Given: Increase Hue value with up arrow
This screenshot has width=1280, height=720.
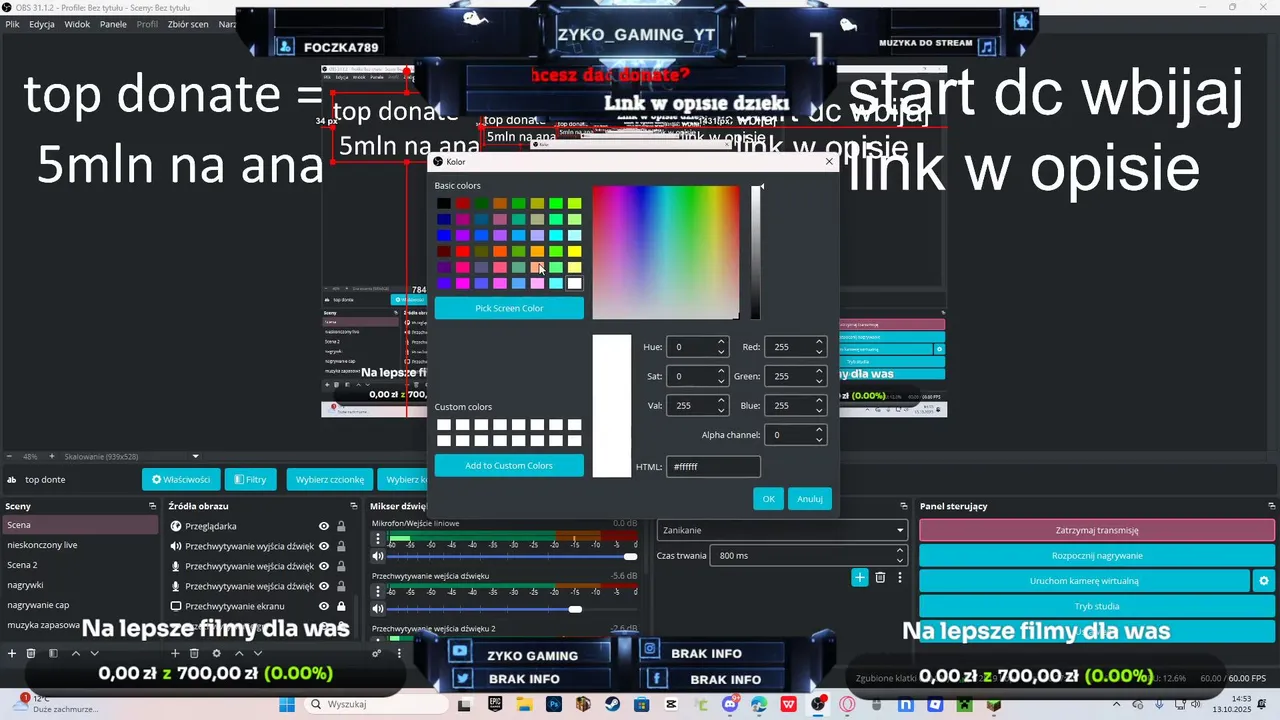Looking at the screenshot, I should [721, 342].
